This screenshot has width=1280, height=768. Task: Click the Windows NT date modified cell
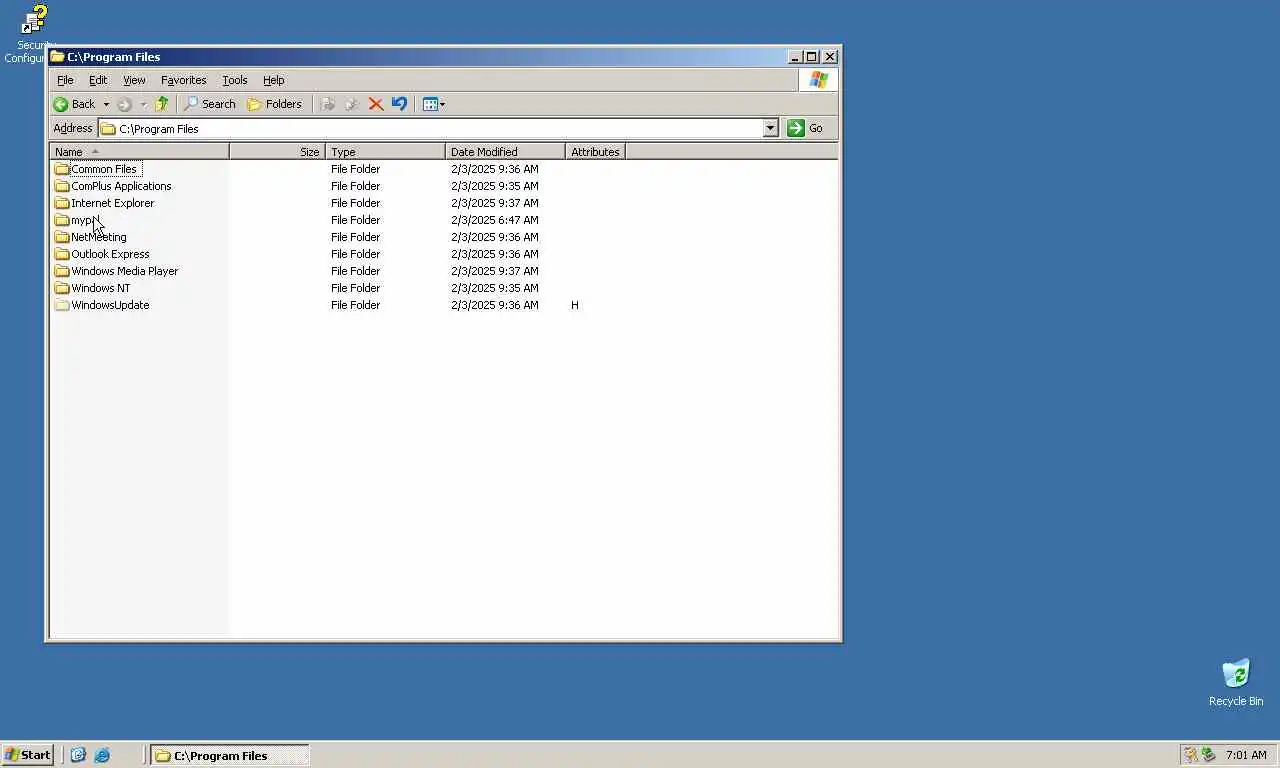click(x=495, y=288)
